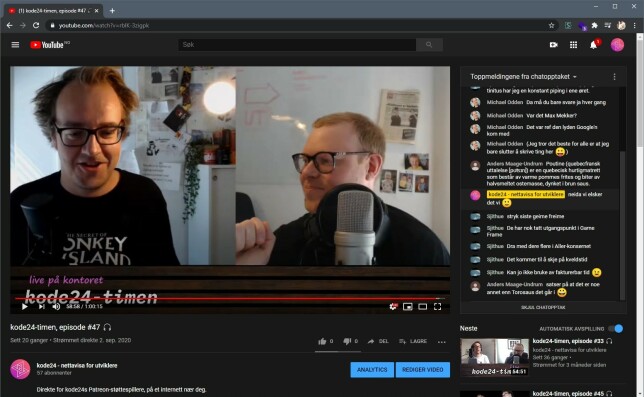
Task: Play the video
Action: coord(25,306)
